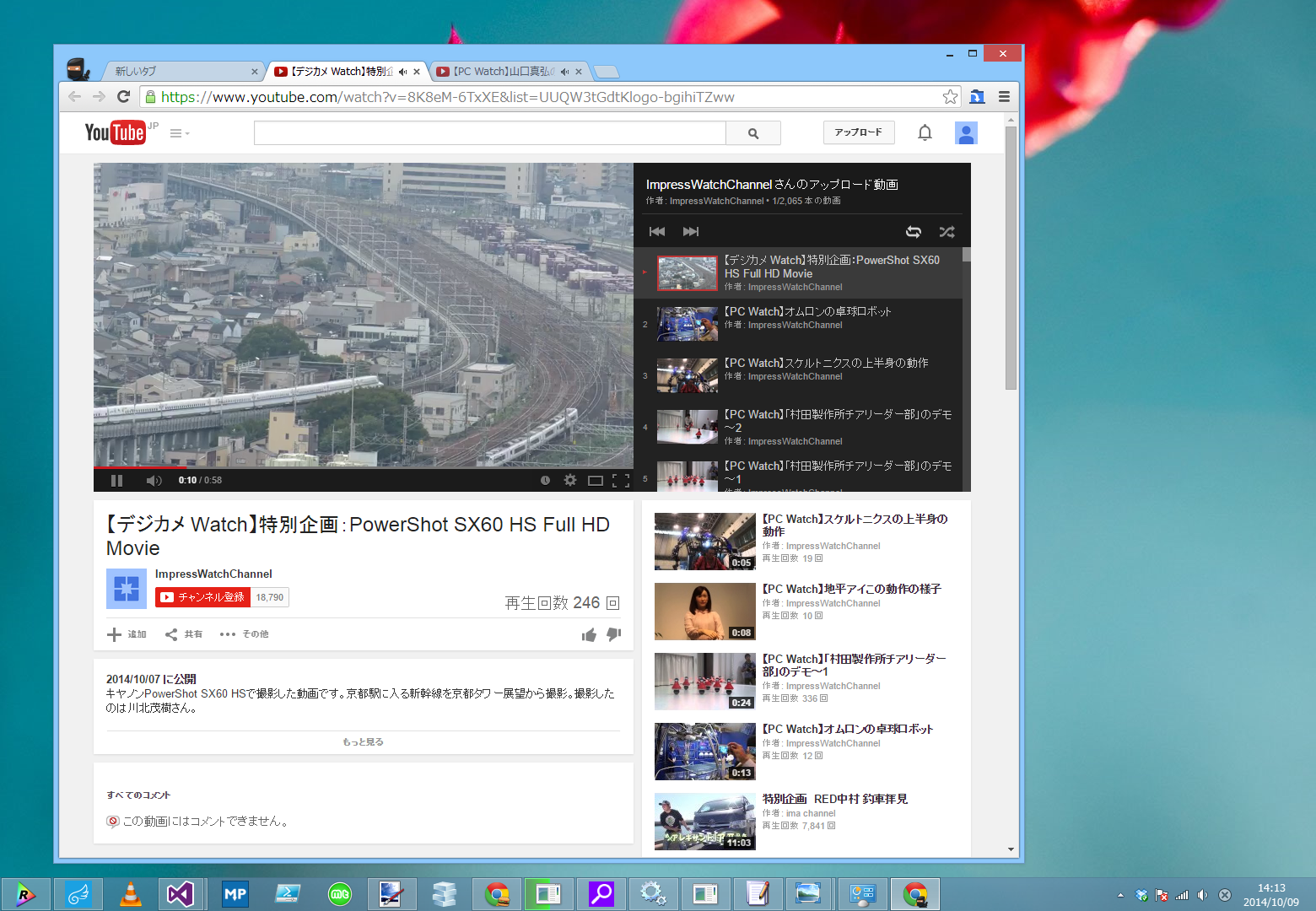Screen dimensions: 1316x911
Task: Select playlist item スケルトニクスの上半身の動作
Action: [x=798, y=376]
